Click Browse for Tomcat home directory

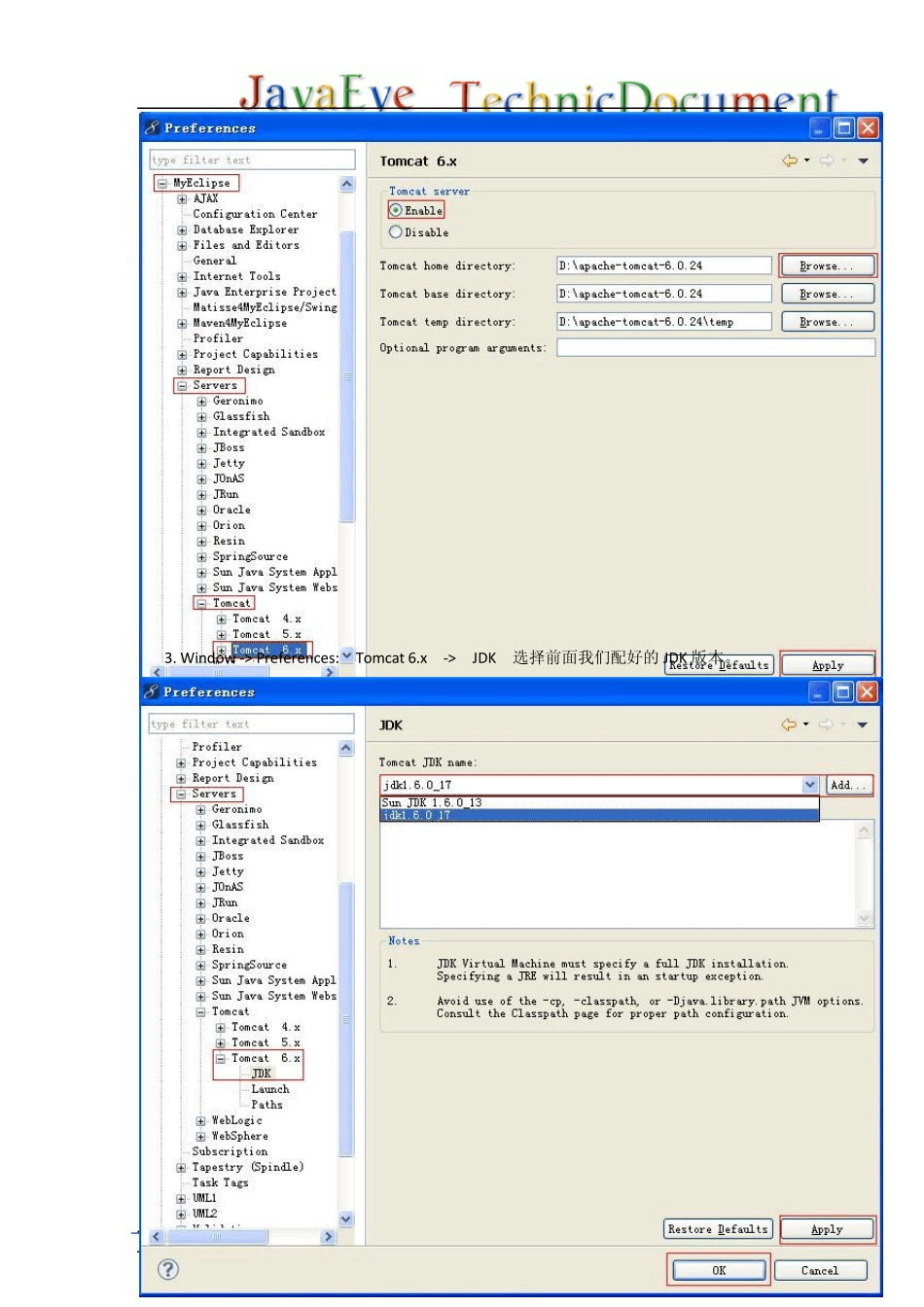[827, 265]
